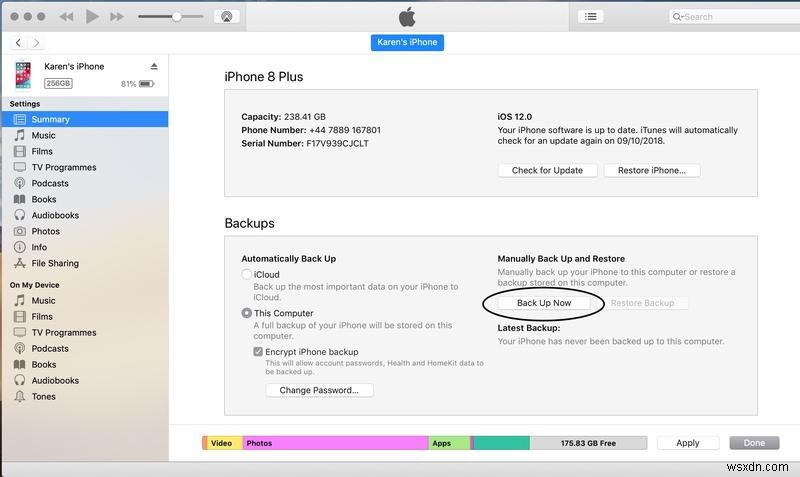Click the Serial Number text
This screenshot has width=800, height=477.
pos(305,143)
